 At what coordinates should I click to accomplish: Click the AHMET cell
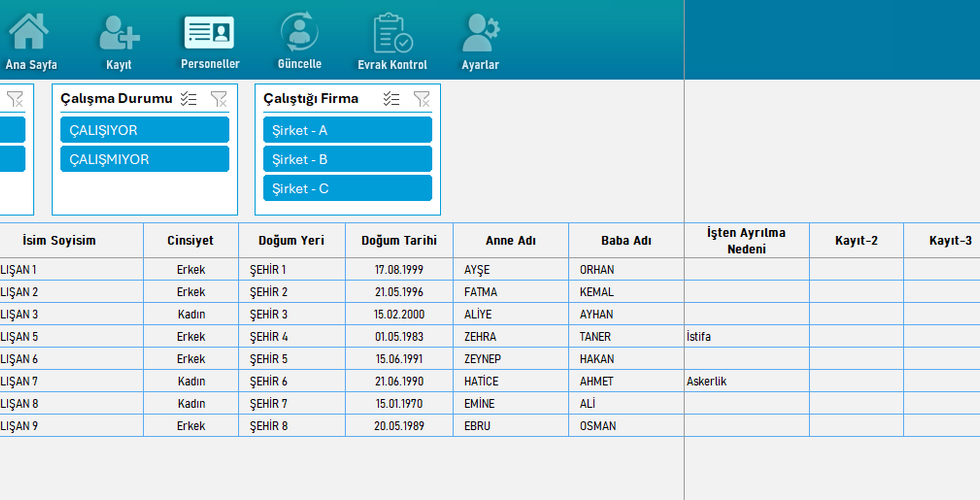[626, 381]
